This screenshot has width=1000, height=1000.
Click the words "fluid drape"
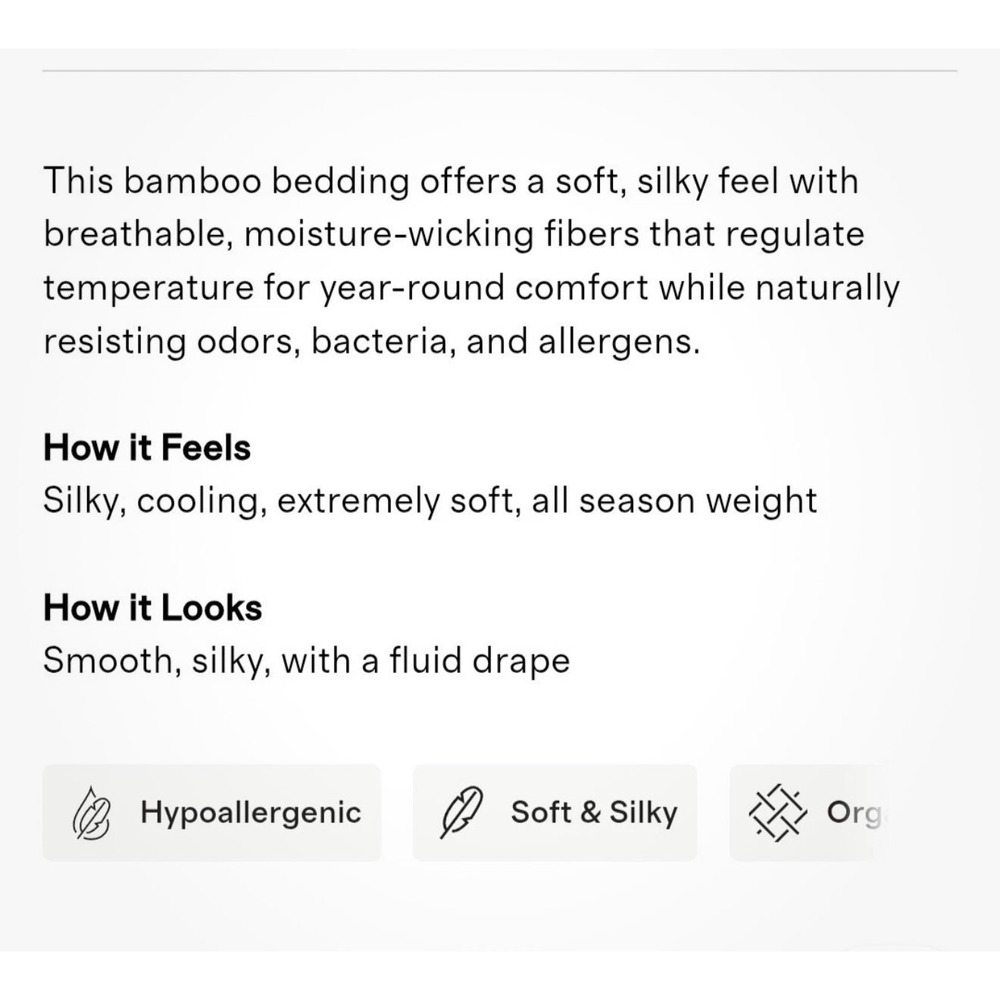480,661
